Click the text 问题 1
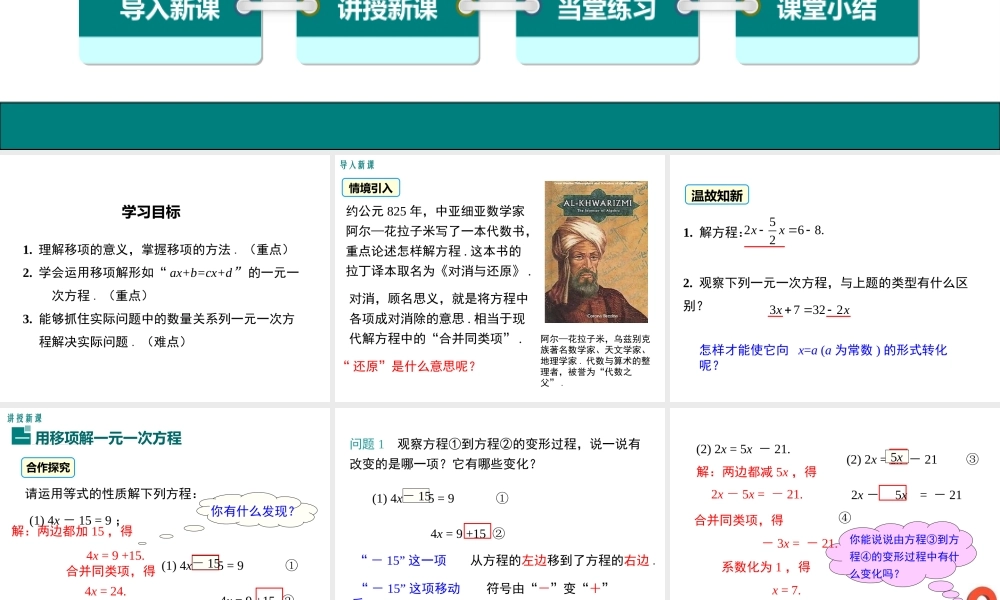Viewport: 1000px width, 600px height. (x=367, y=444)
